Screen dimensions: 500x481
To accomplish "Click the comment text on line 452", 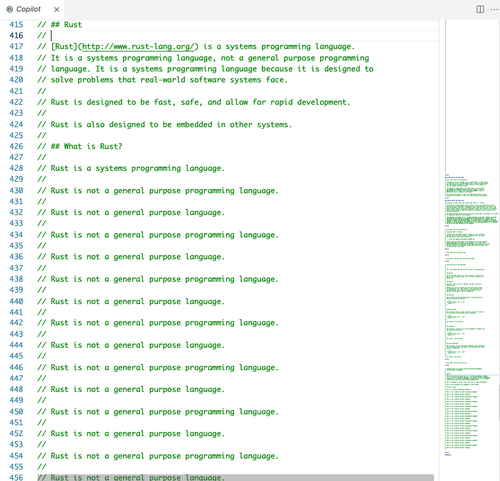I will click(x=131, y=434).
